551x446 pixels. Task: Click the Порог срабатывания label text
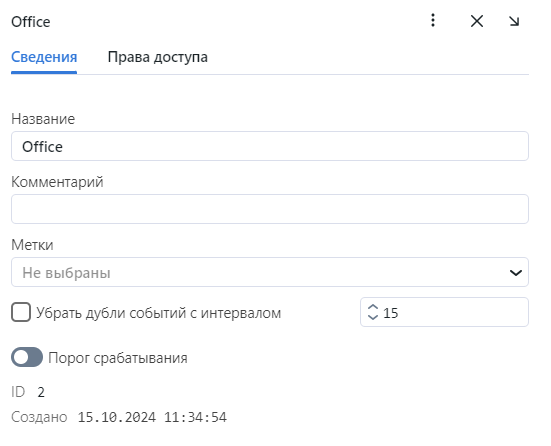118,358
